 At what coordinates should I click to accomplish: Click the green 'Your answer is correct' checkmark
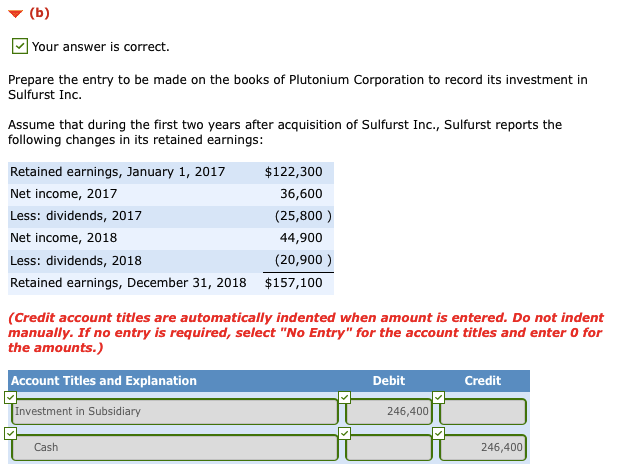click(x=18, y=46)
